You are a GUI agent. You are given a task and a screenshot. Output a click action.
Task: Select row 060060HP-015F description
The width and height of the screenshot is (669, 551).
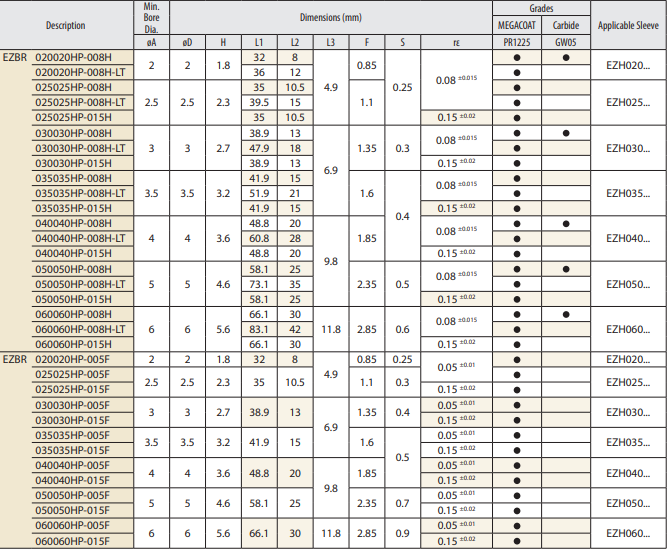(x=72, y=541)
